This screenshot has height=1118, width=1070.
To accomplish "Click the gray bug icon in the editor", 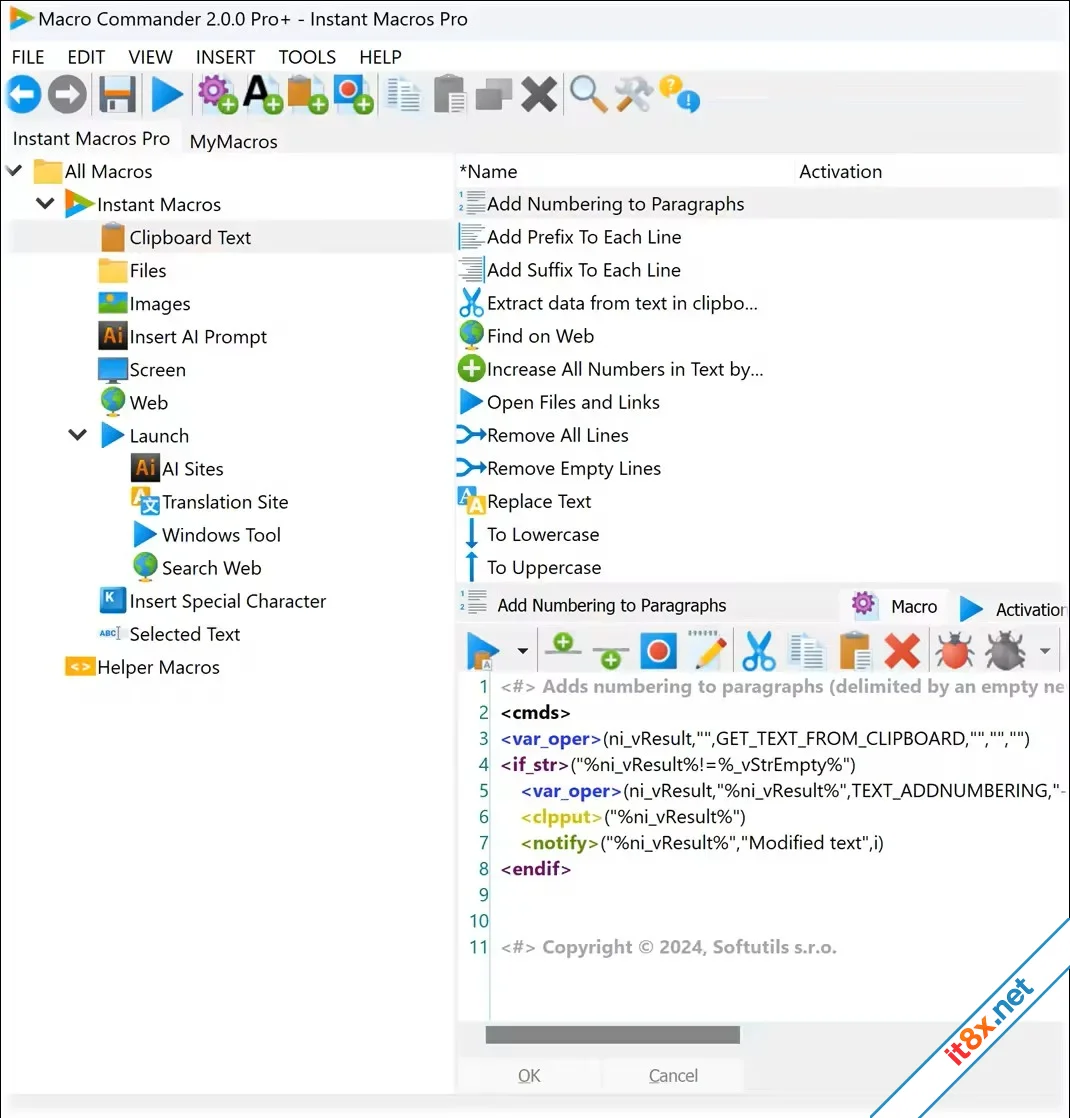I will pyautogui.click(x=1005, y=651).
